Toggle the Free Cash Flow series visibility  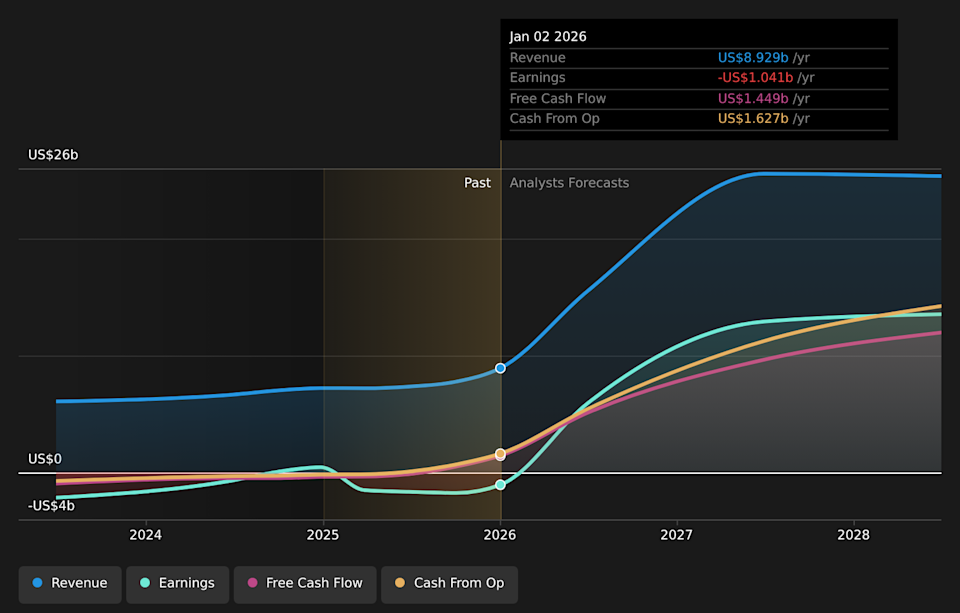coord(304,582)
